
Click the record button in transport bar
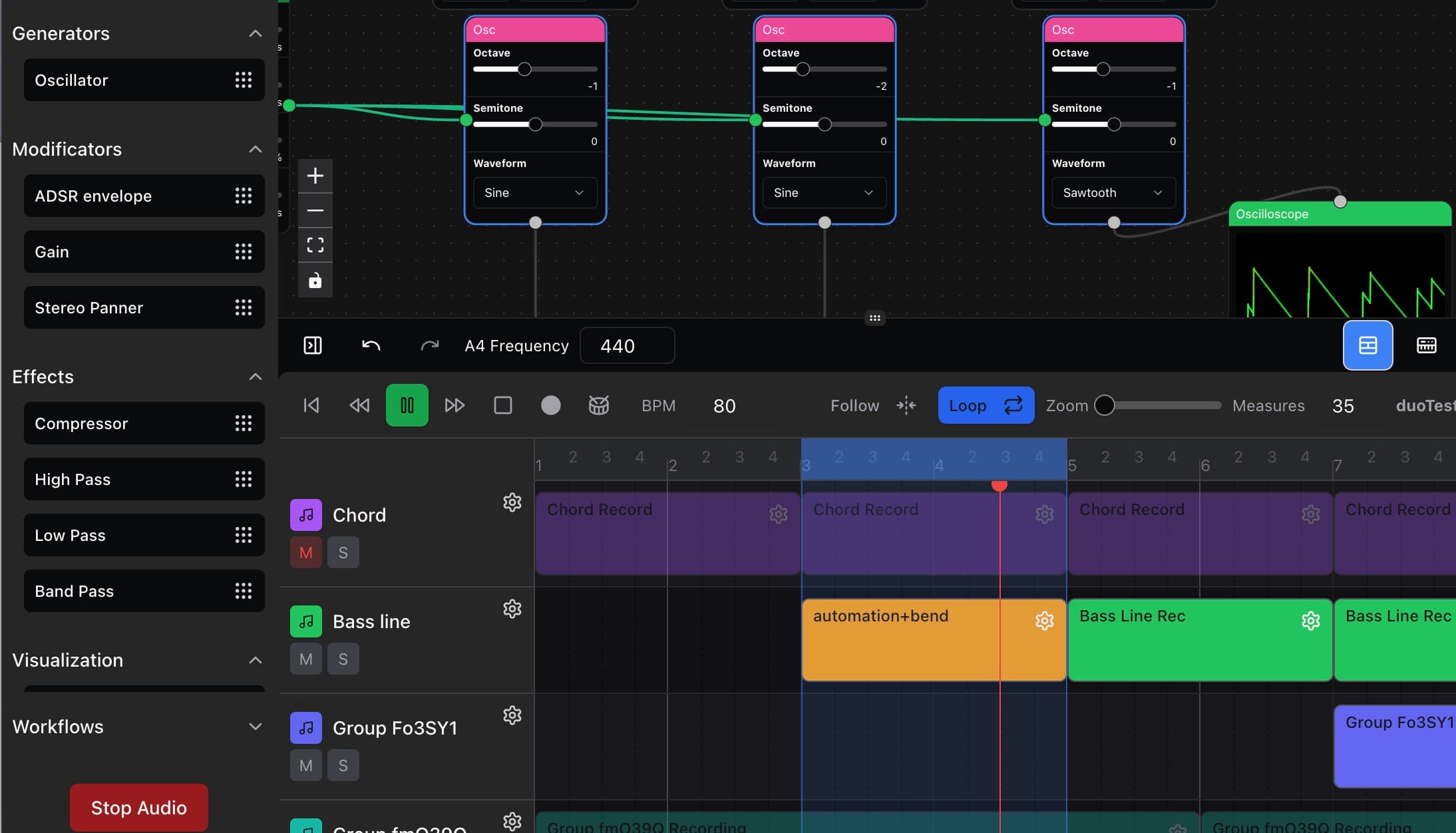pyautogui.click(x=550, y=405)
